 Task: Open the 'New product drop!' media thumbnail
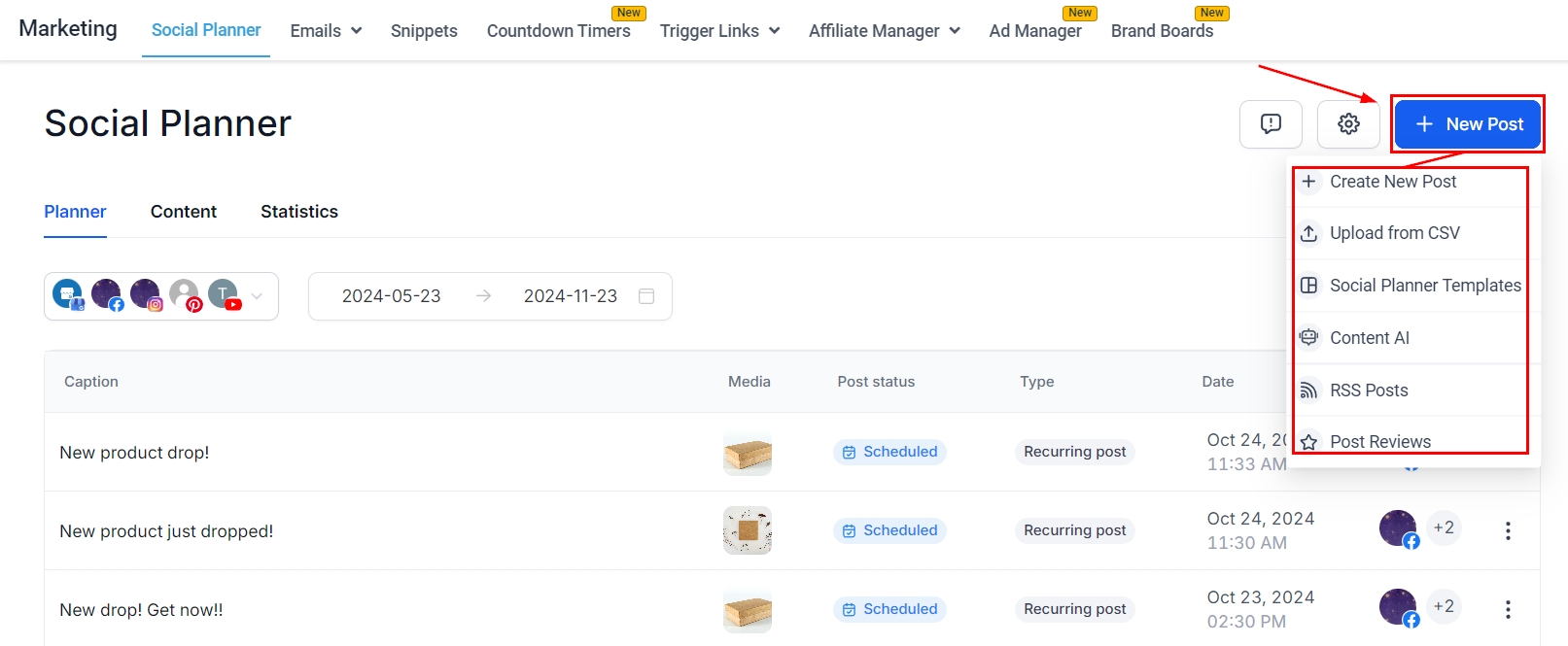coord(748,453)
